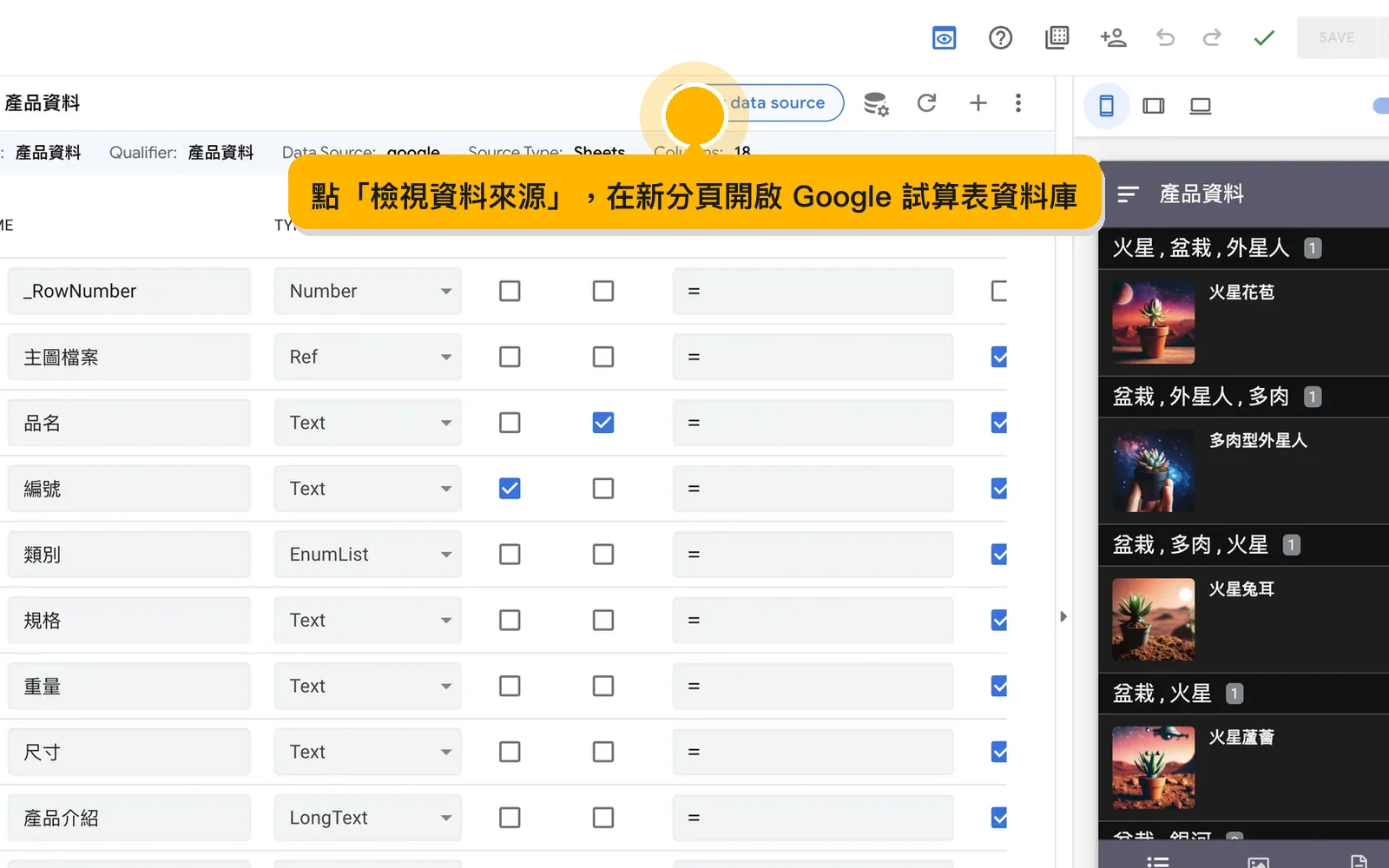Open table settings database gear icon

(876, 104)
